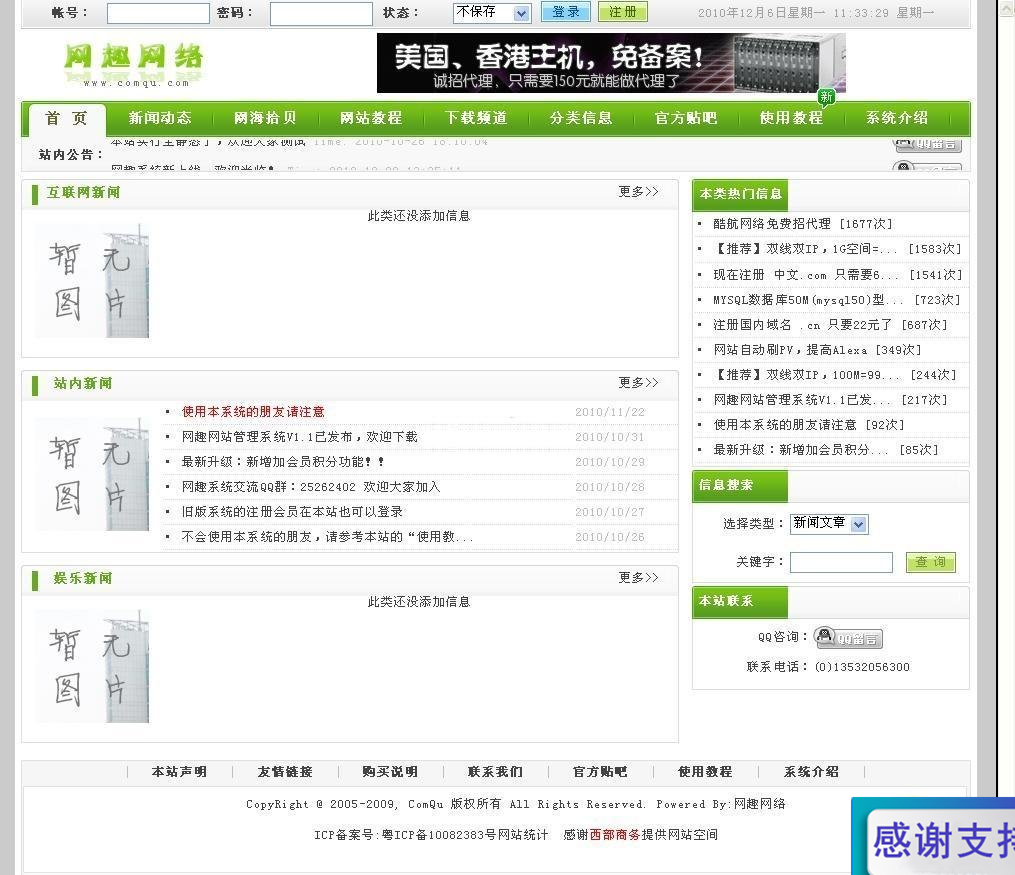Click the footer 联系我们 link
The height and width of the screenshot is (875, 1015).
495,771
